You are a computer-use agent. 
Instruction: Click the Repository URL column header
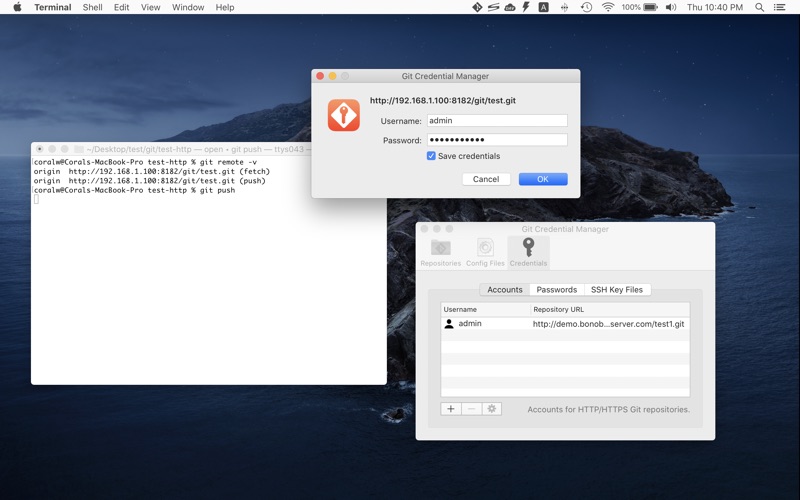[610, 309]
